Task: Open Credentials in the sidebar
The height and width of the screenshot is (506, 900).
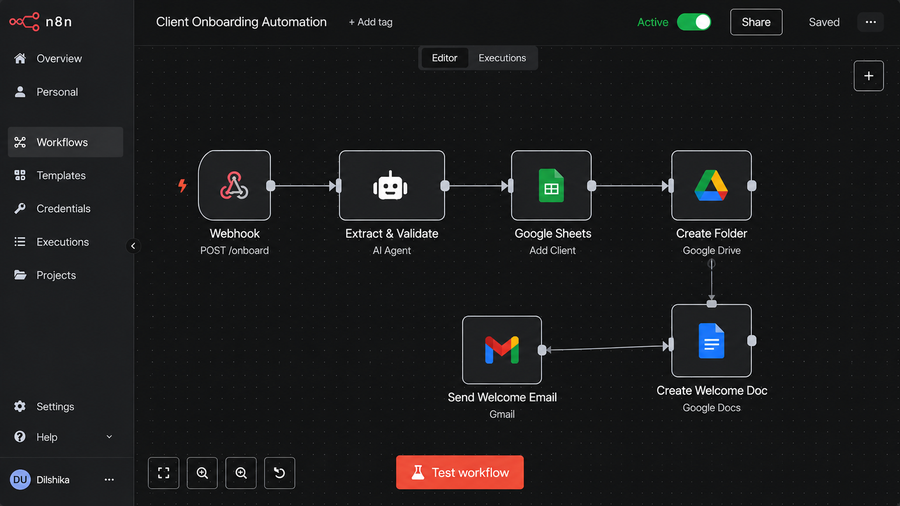Action: click(65, 209)
